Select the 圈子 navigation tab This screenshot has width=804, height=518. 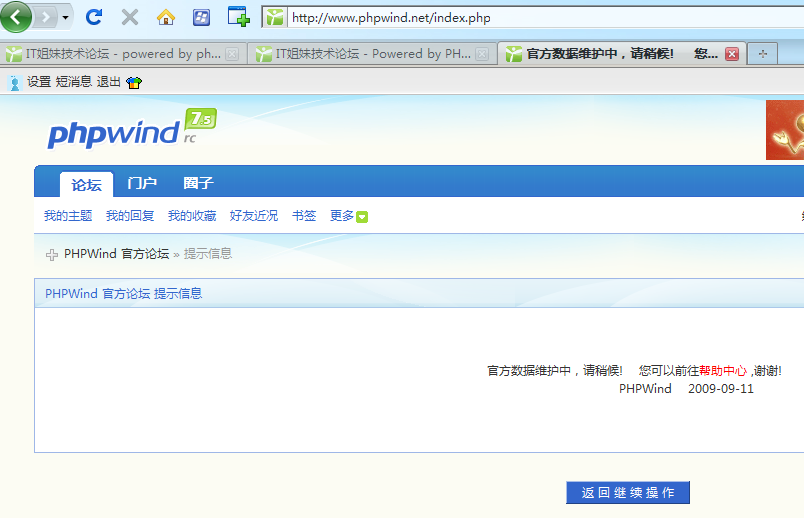198,183
